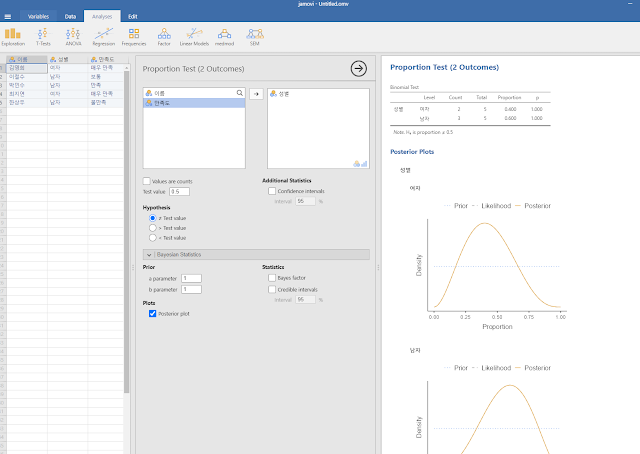640x454 pixels.
Task: Click the 만족도 column header
Action: [106, 60]
